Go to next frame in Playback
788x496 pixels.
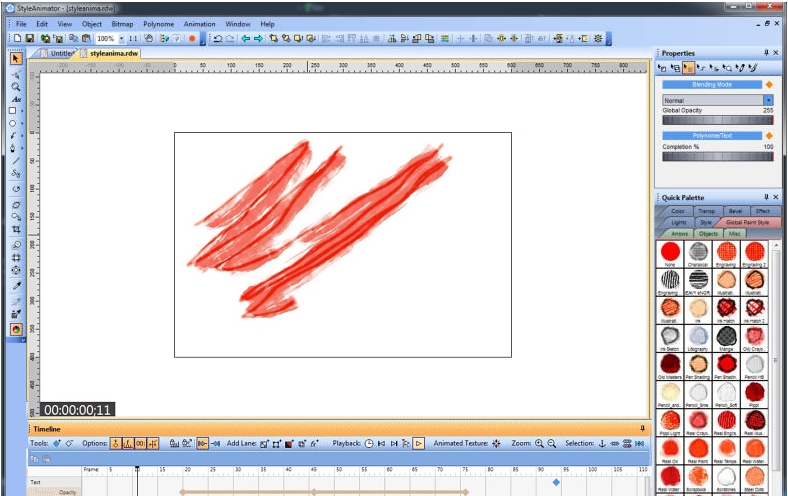394,443
